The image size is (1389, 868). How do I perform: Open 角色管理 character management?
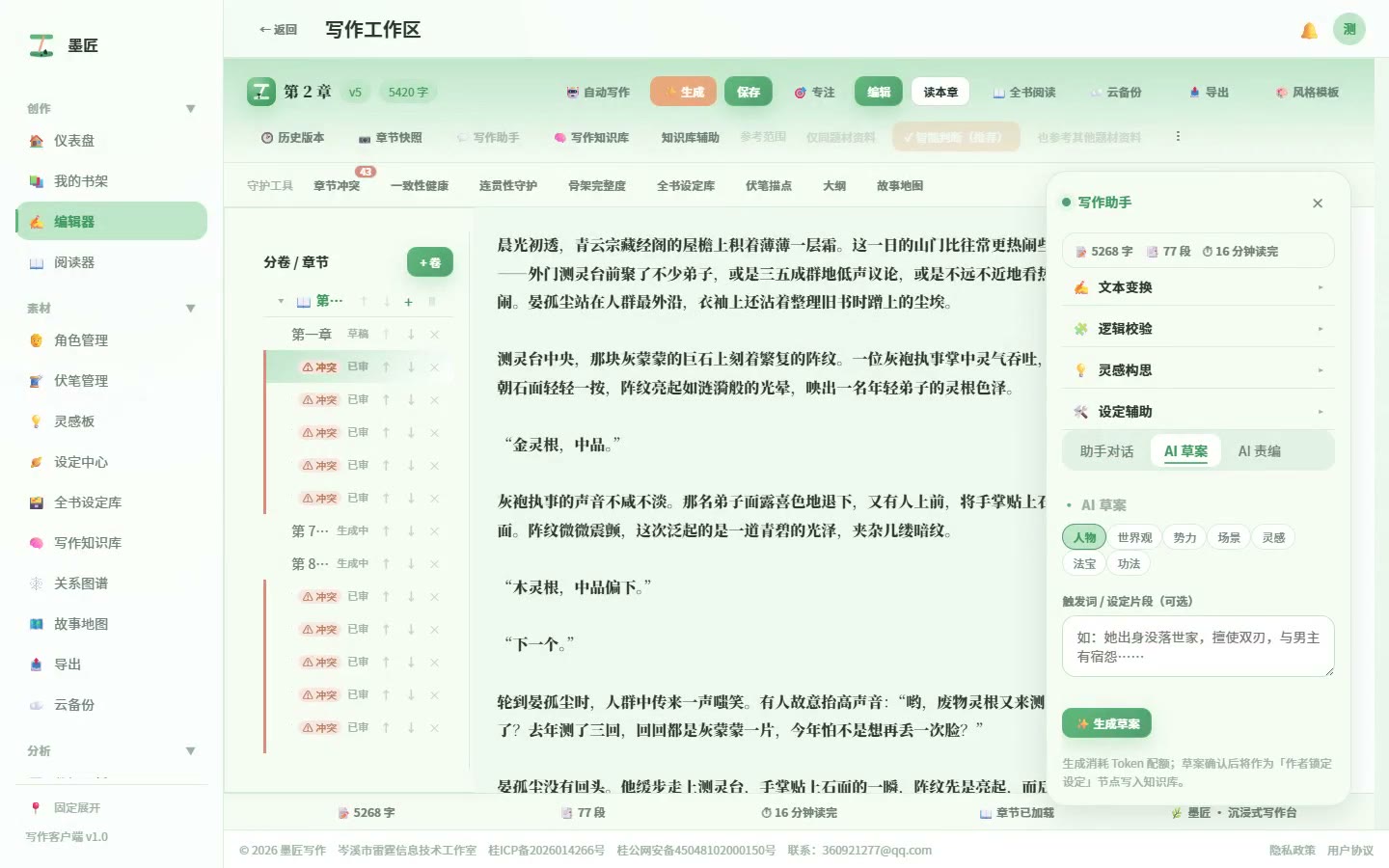(111, 340)
